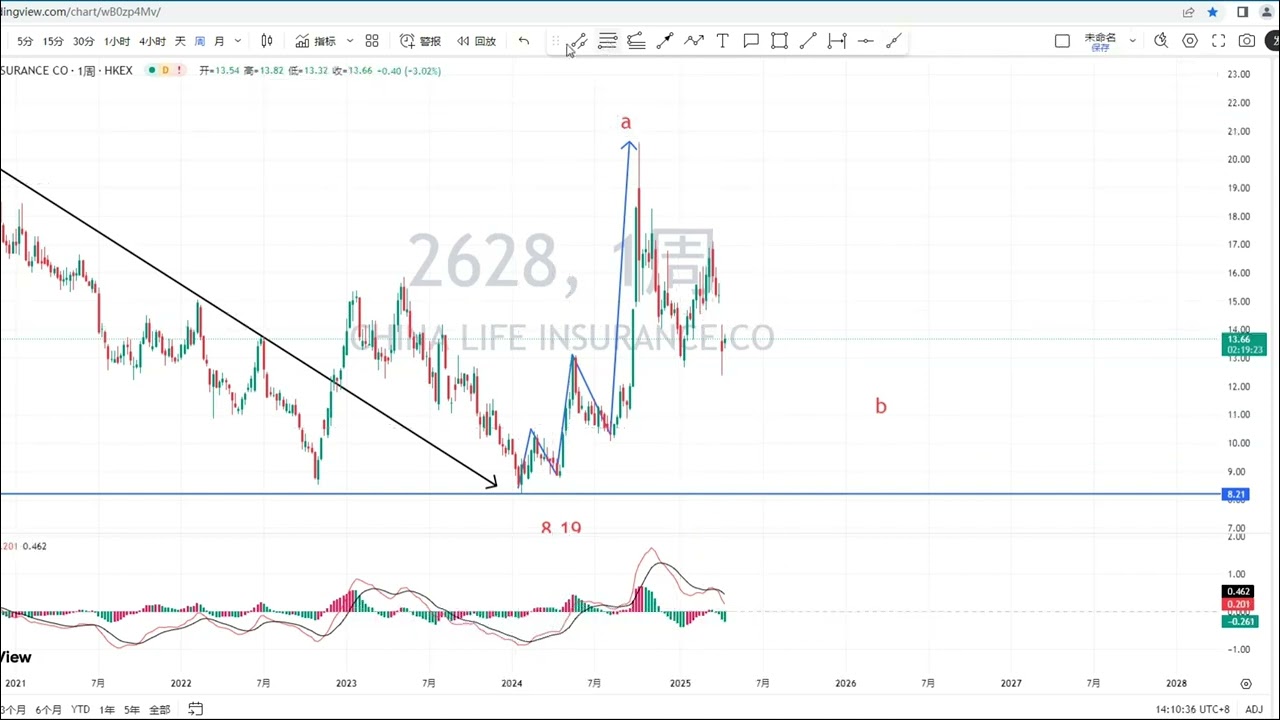
Task: Expand the indicator templates dropdown arrow
Action: [350, 41]
